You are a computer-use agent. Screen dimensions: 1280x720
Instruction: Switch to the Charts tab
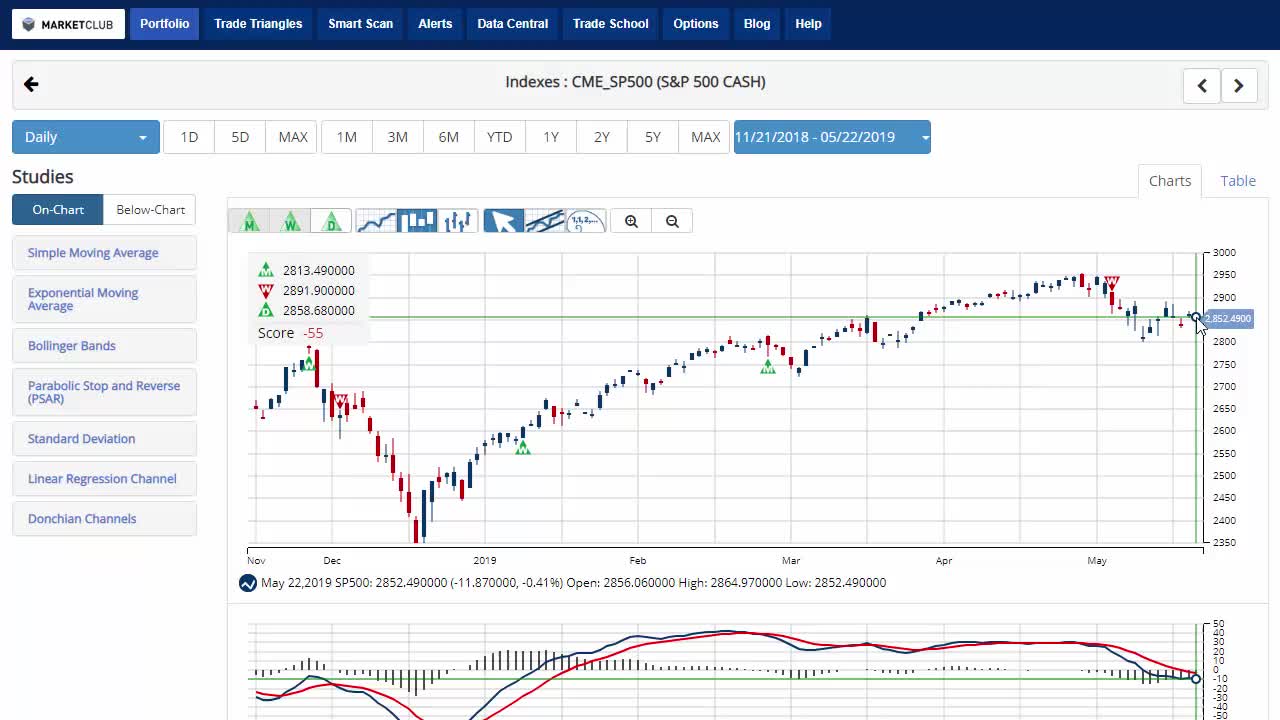(x=1170, y=181)
